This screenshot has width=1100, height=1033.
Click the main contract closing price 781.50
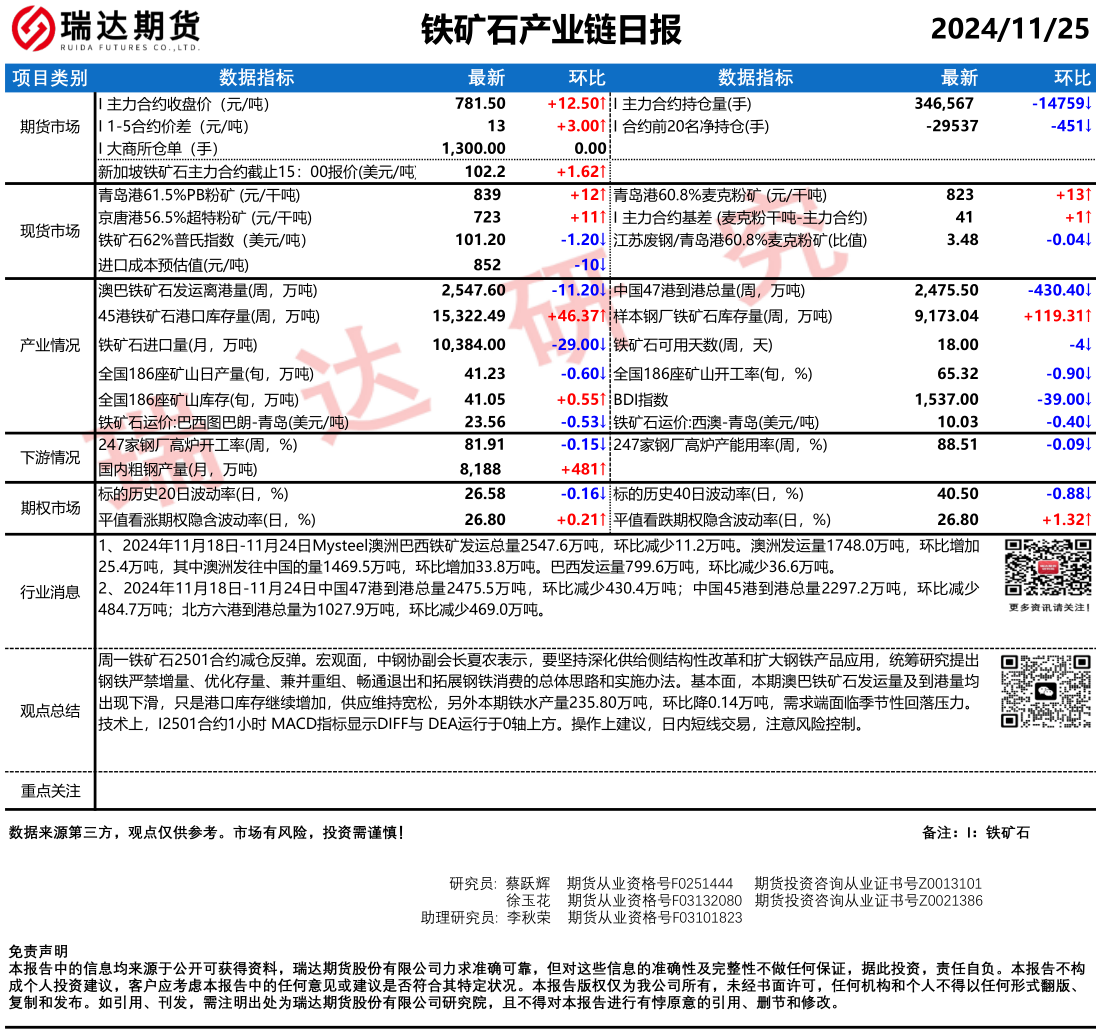pyautogui.click(x=480, y=103)
